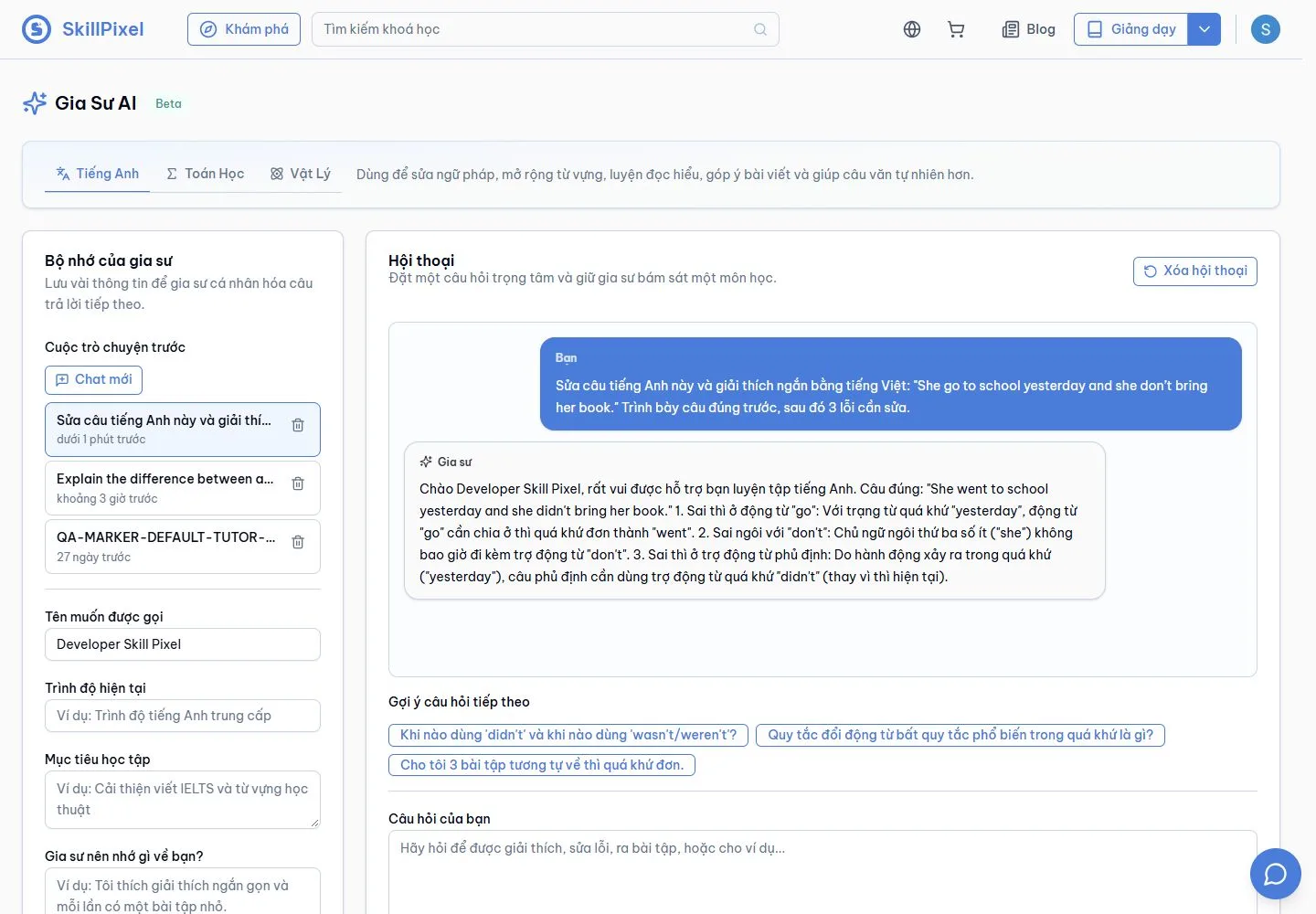
Task: Open the floating chat support bubble
Action: pyautogui.click(x=1276, y=874)
